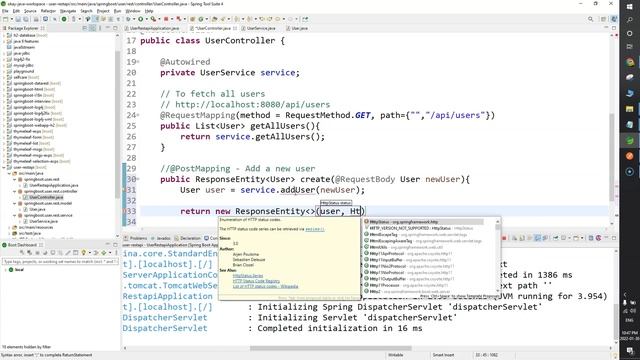The image size is (640, 360).
Task: Select UserController.java in Package Explorer tree
Action: pyautogui.click(x=46, y=197)
